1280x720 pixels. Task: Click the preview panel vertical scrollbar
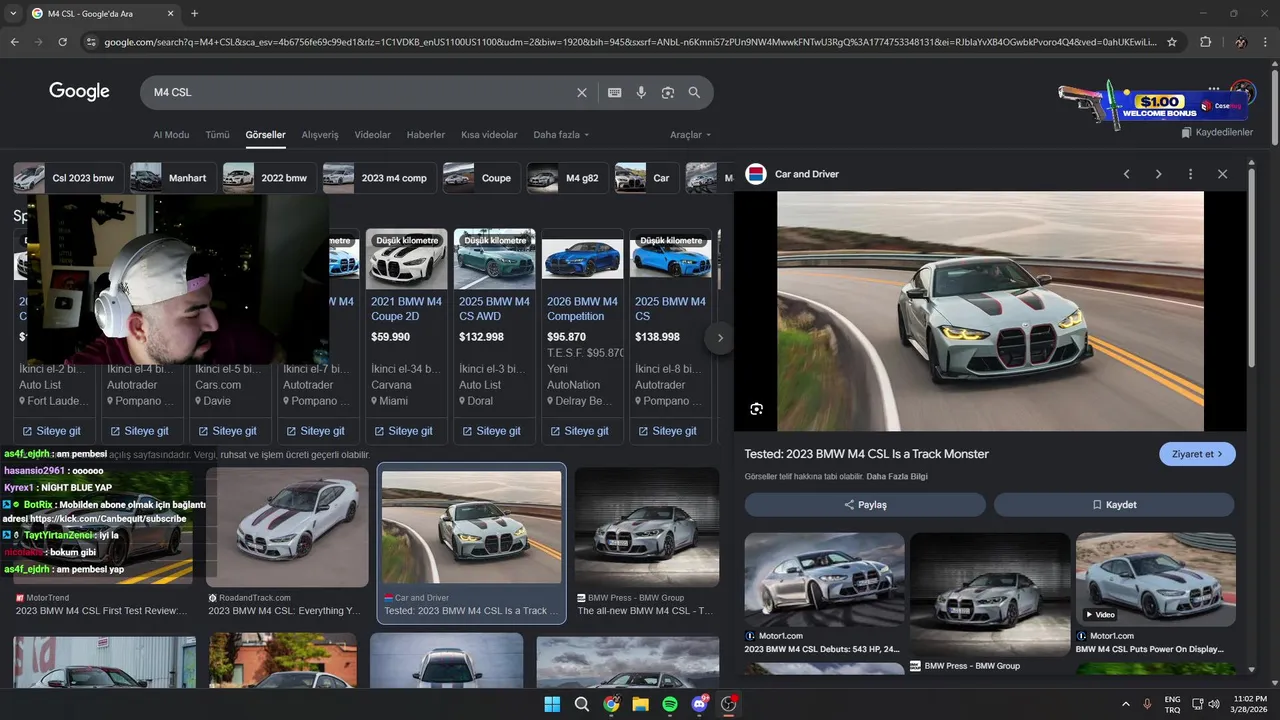tap(1251, 267)
